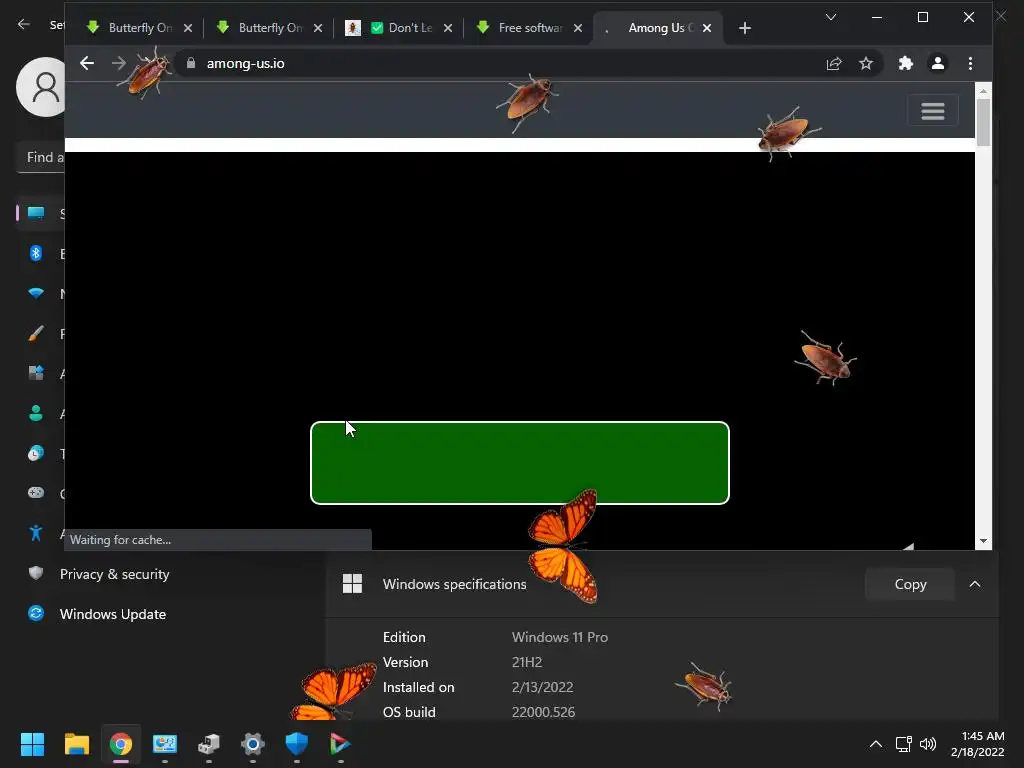Viewport: 1024px width, 768px height.
Task: Open Settings gear in taskbar
Action: (253, 744)
